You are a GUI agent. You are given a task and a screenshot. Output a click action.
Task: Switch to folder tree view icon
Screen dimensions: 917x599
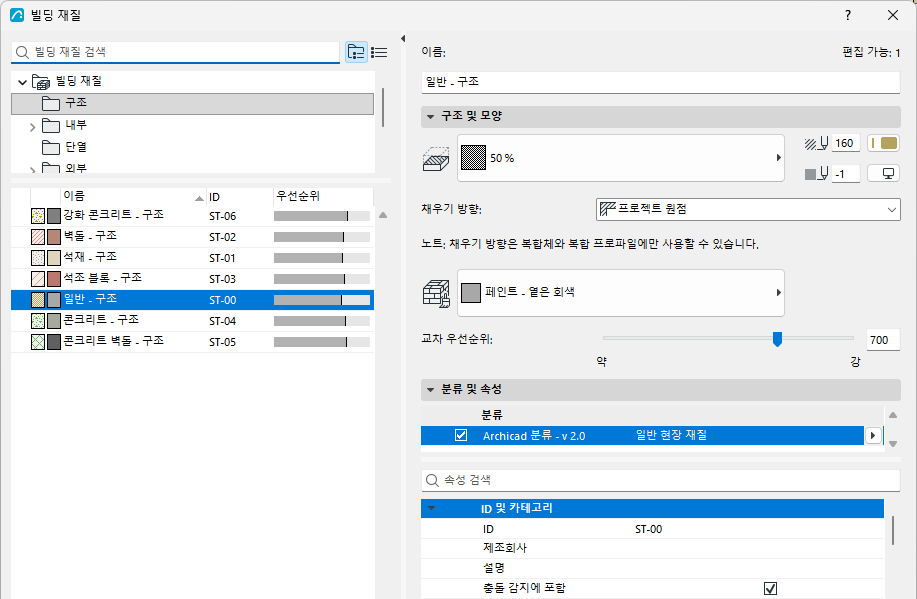356,53
